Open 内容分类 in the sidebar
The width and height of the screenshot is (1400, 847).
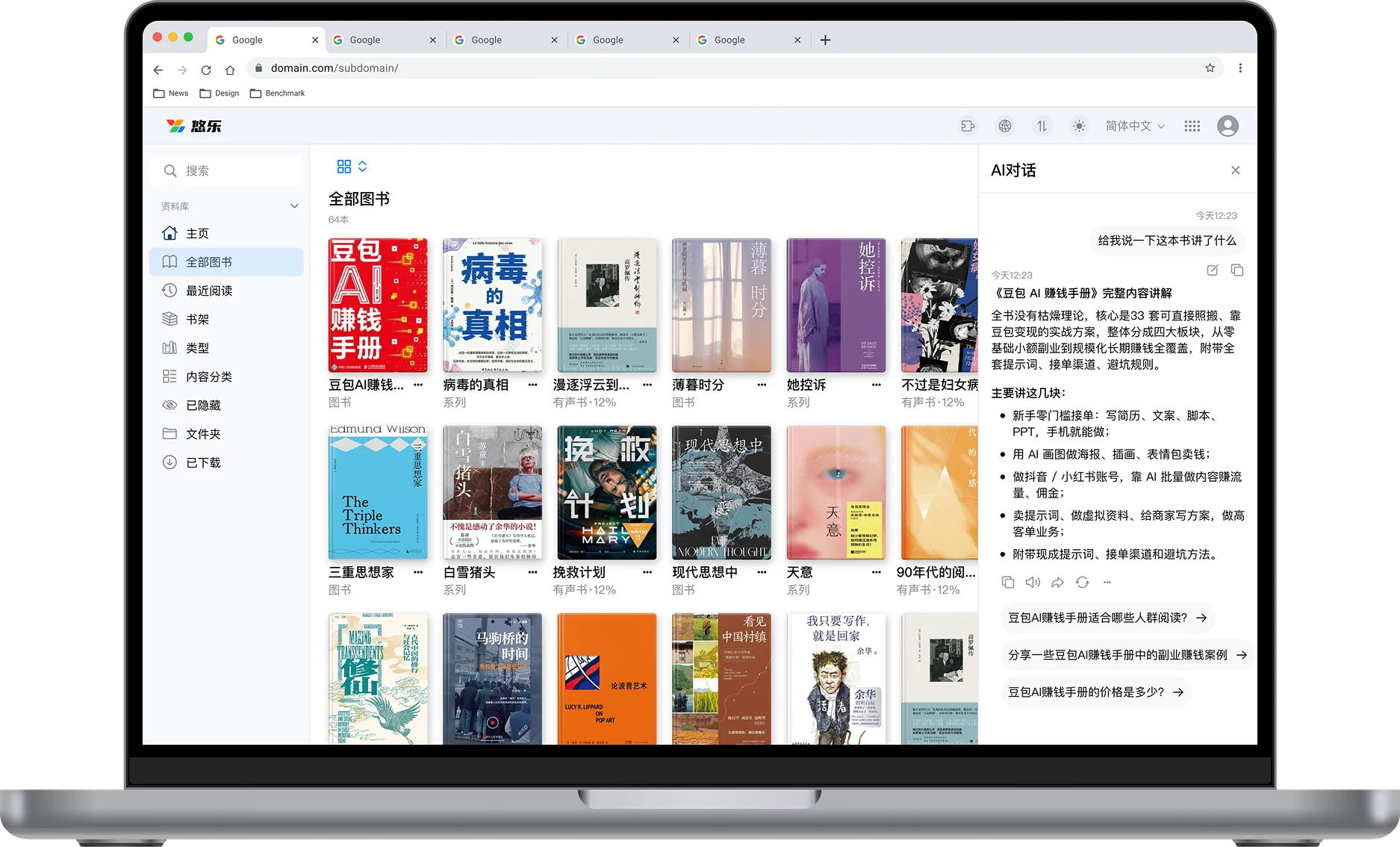(x=227, y=377)
